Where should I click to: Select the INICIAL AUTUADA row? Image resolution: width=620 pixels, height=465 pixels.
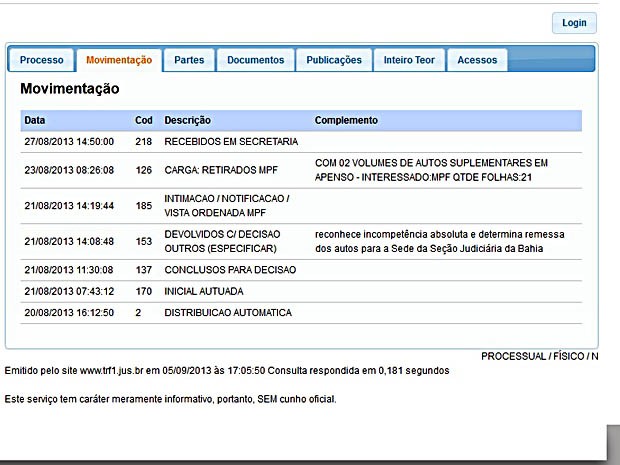[203, 292]
